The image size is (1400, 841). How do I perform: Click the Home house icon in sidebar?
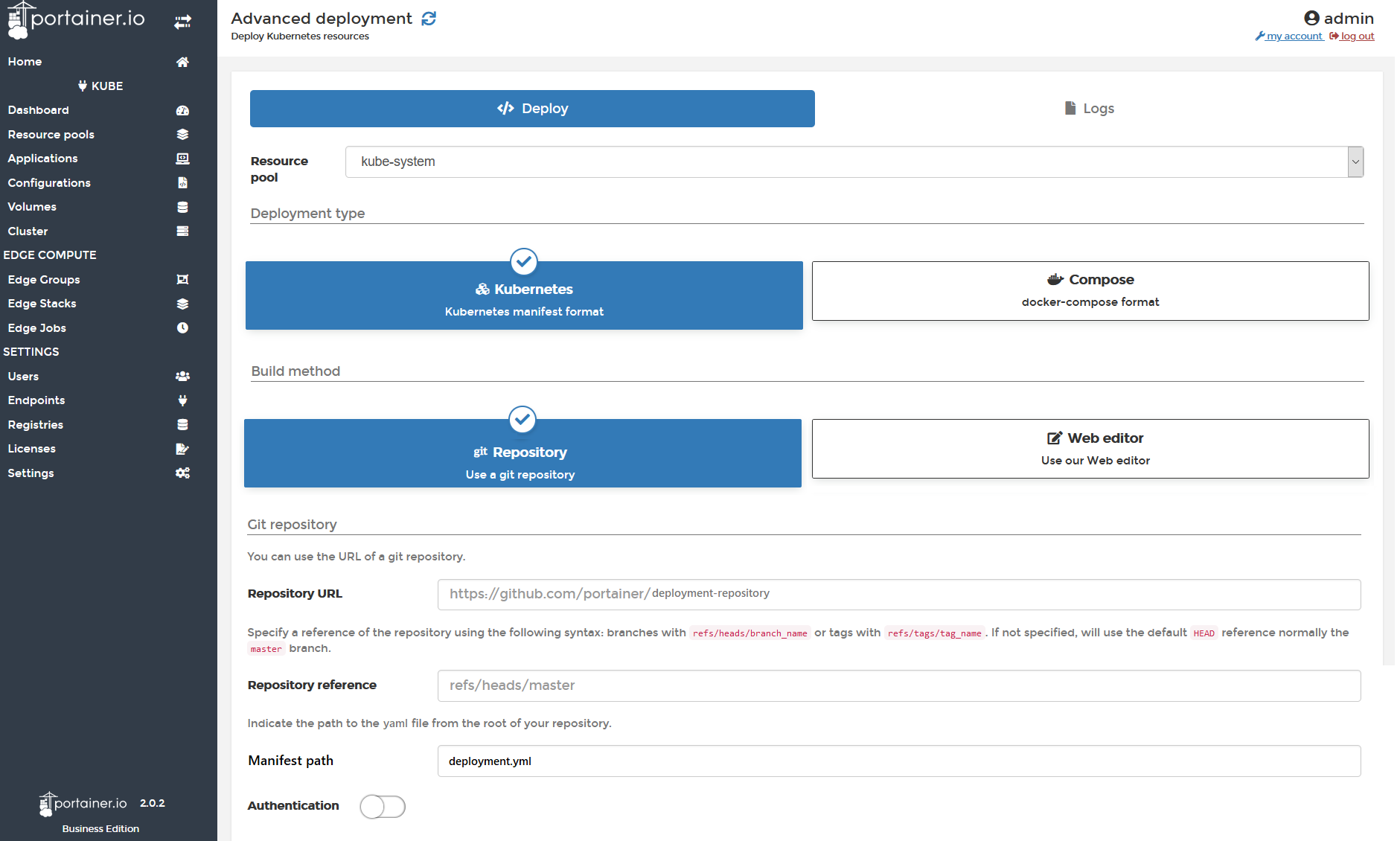click(182, 62)
